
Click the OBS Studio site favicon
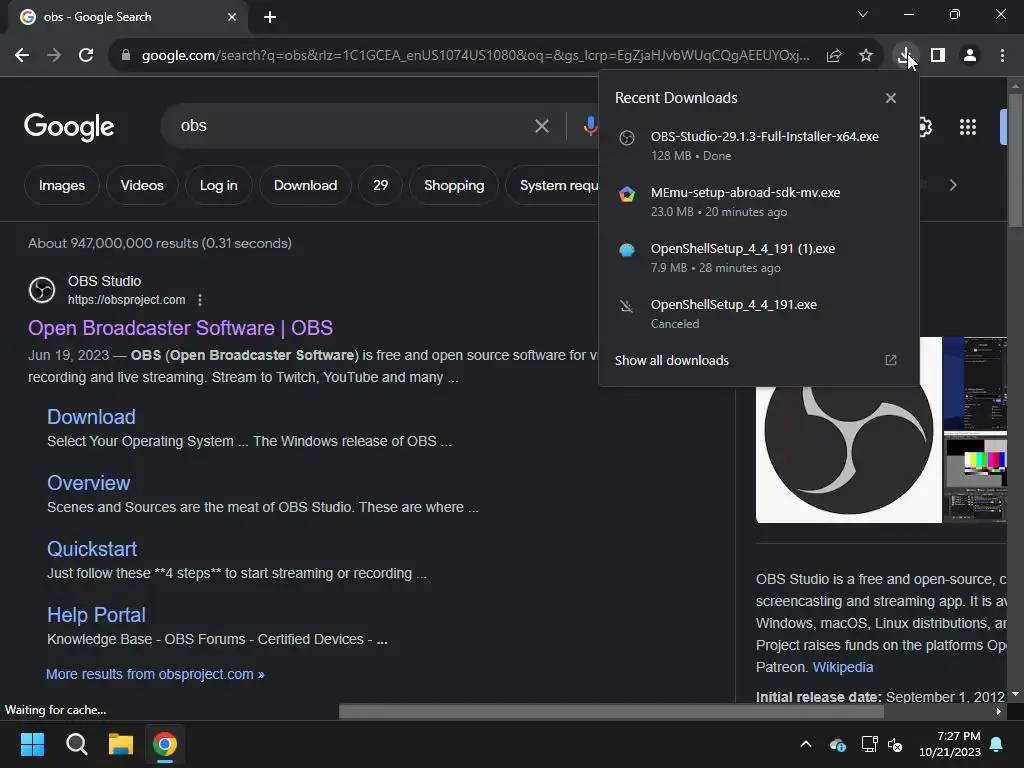(x=42, y=290)
